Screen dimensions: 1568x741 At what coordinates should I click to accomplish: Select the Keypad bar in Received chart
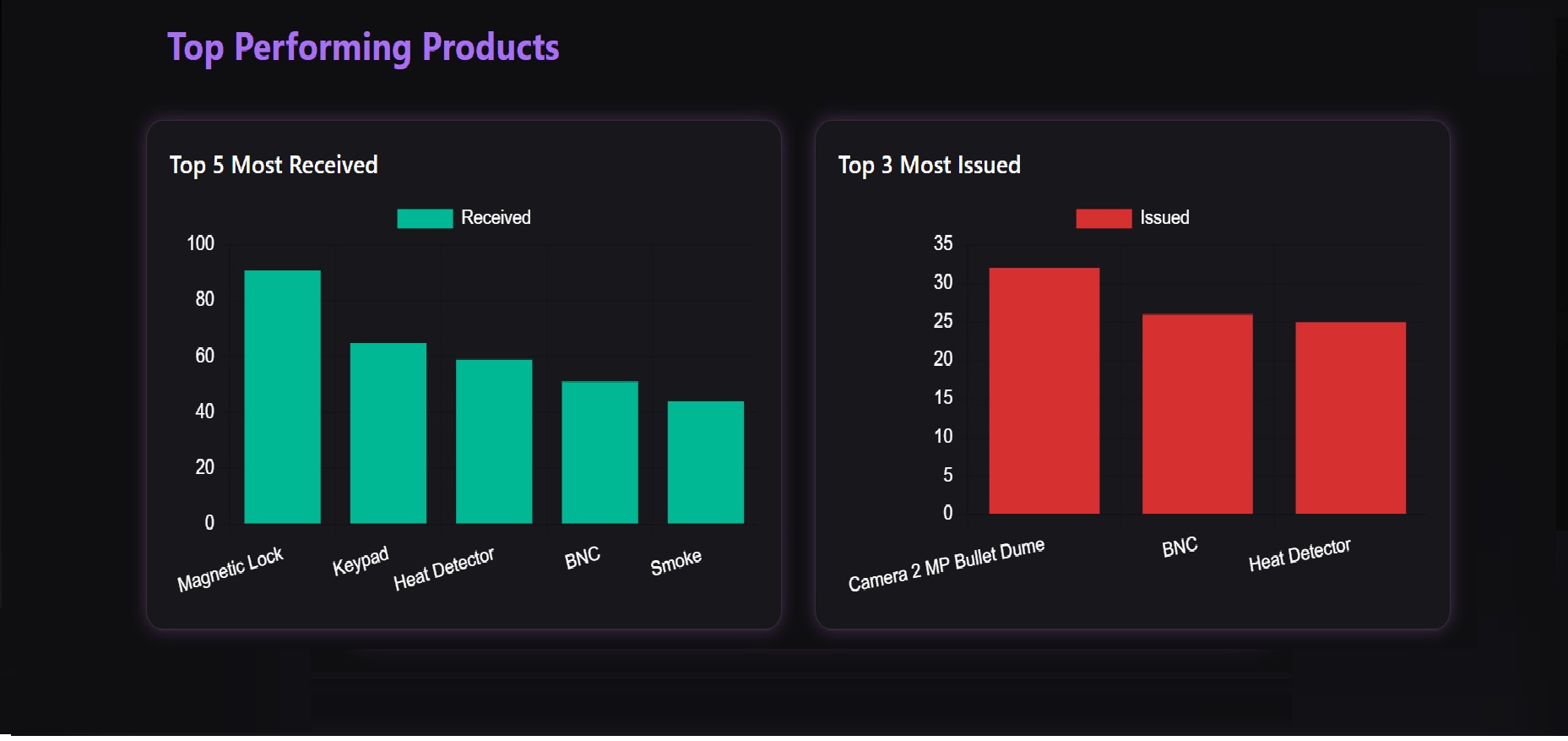click(388, 433)
